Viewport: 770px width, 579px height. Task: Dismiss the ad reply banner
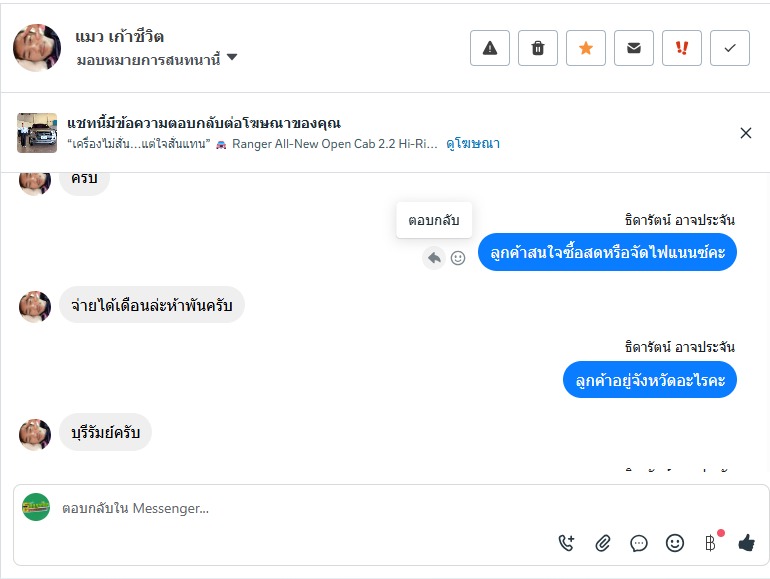tap(745, 133)
